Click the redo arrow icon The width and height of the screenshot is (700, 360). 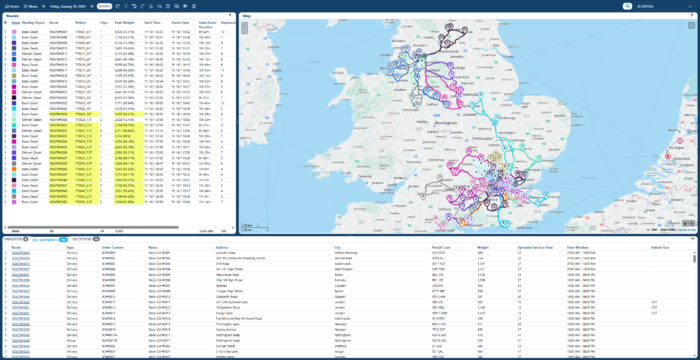point(142,6)
